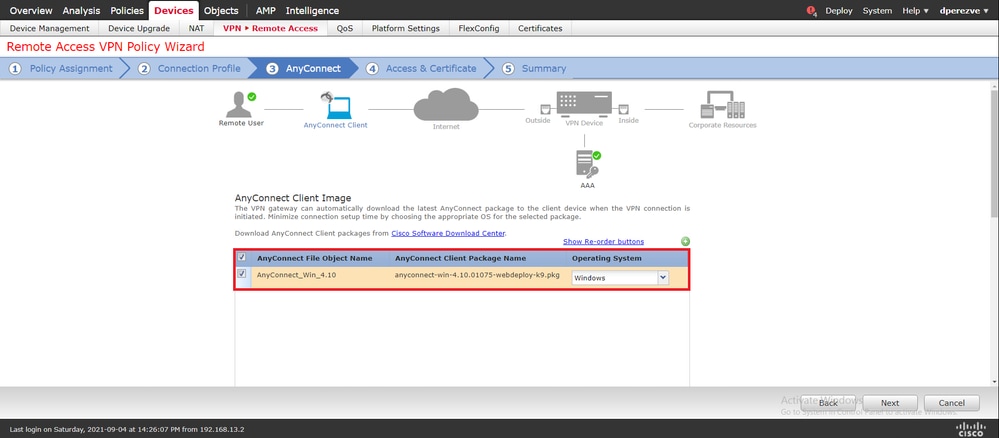Go to Connection Profile wizard step
The height and width of the screenshot is (438, 999).
point(190,68)
